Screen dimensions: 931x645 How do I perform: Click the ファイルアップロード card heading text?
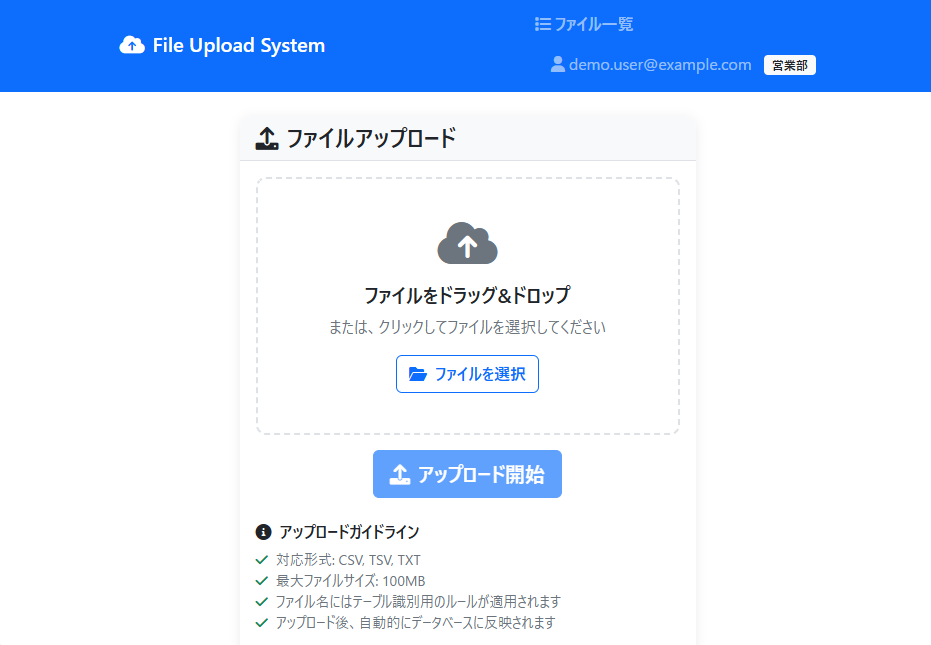click(371, 138)
